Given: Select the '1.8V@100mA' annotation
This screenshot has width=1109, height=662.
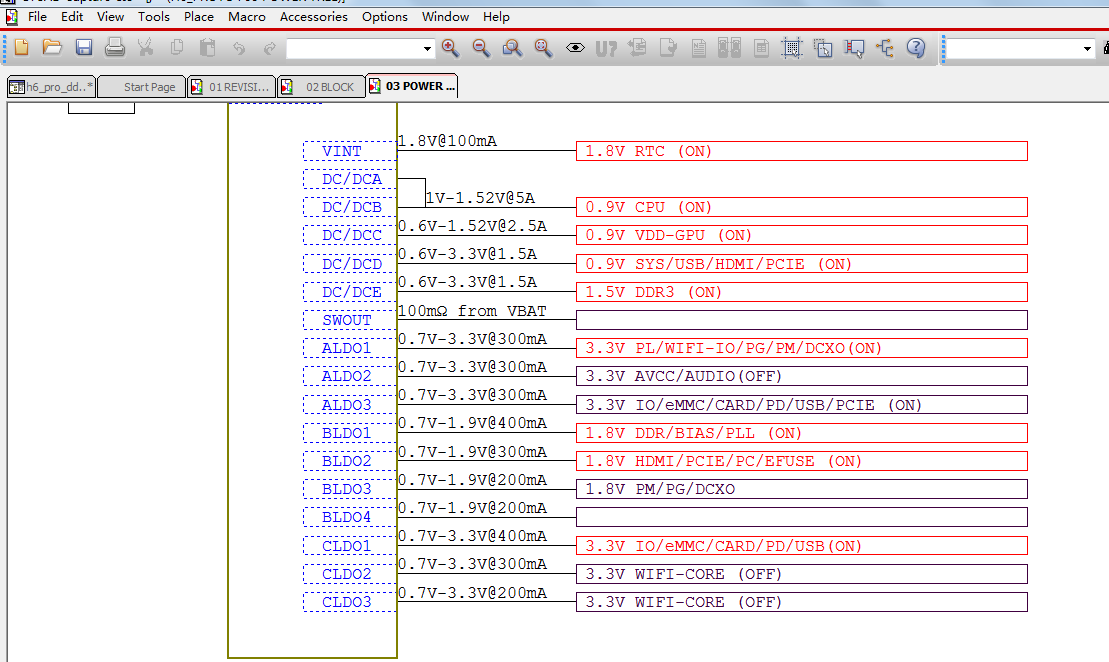Looking at the screenshot, I should (447, 141).
